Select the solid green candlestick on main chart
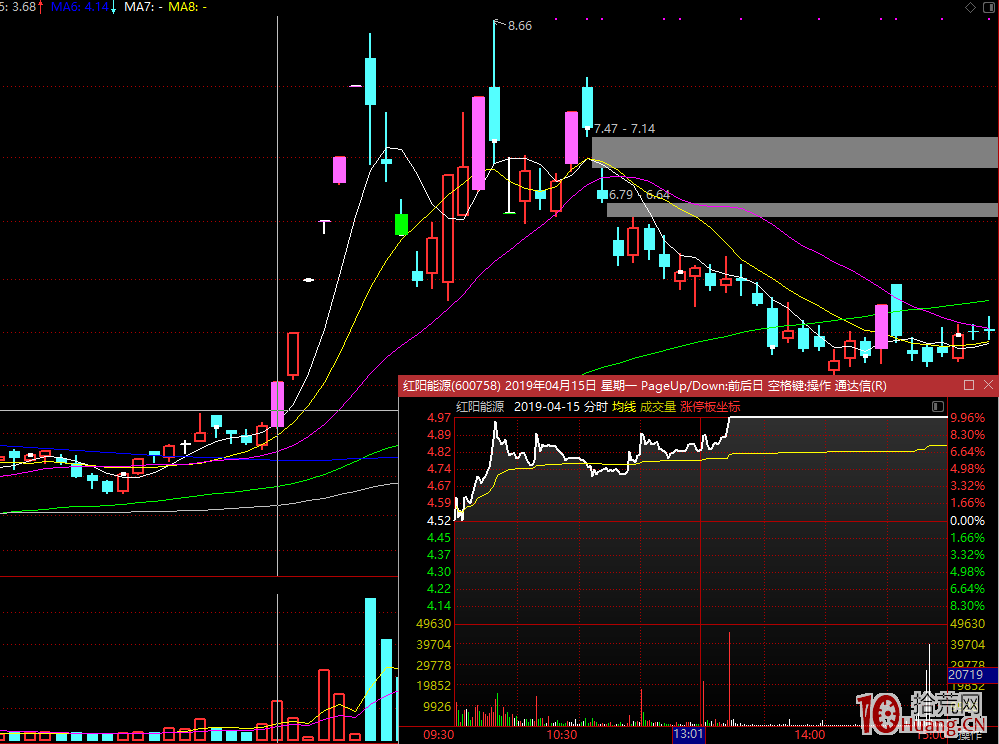 coord(401,224)
